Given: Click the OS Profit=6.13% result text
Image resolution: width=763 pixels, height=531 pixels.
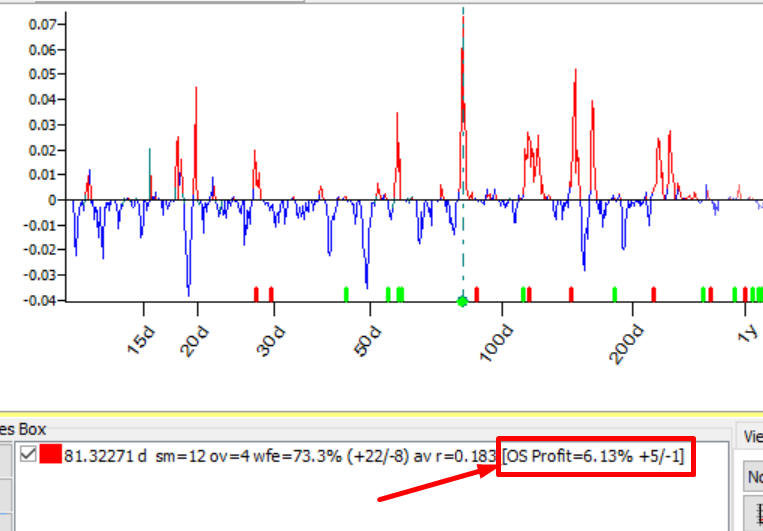Looking at the screenshot, I should click(x=594, y=457).
